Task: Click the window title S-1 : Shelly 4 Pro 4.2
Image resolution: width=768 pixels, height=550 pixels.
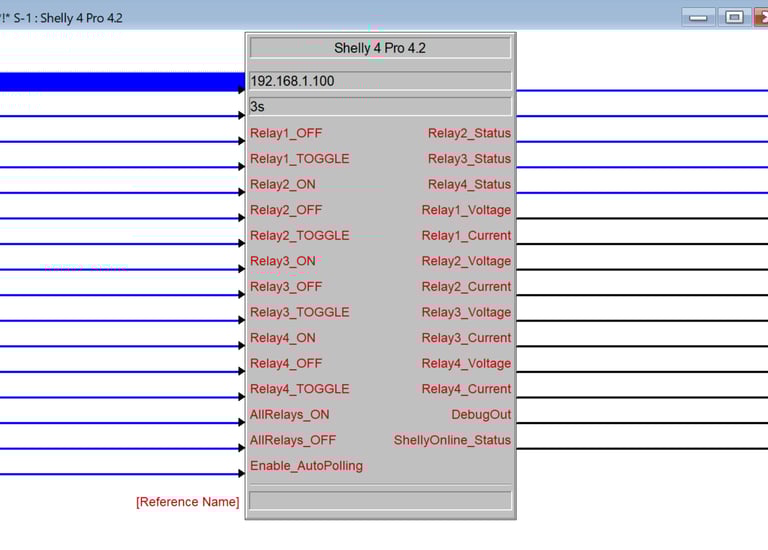Action: click(68, 18)
